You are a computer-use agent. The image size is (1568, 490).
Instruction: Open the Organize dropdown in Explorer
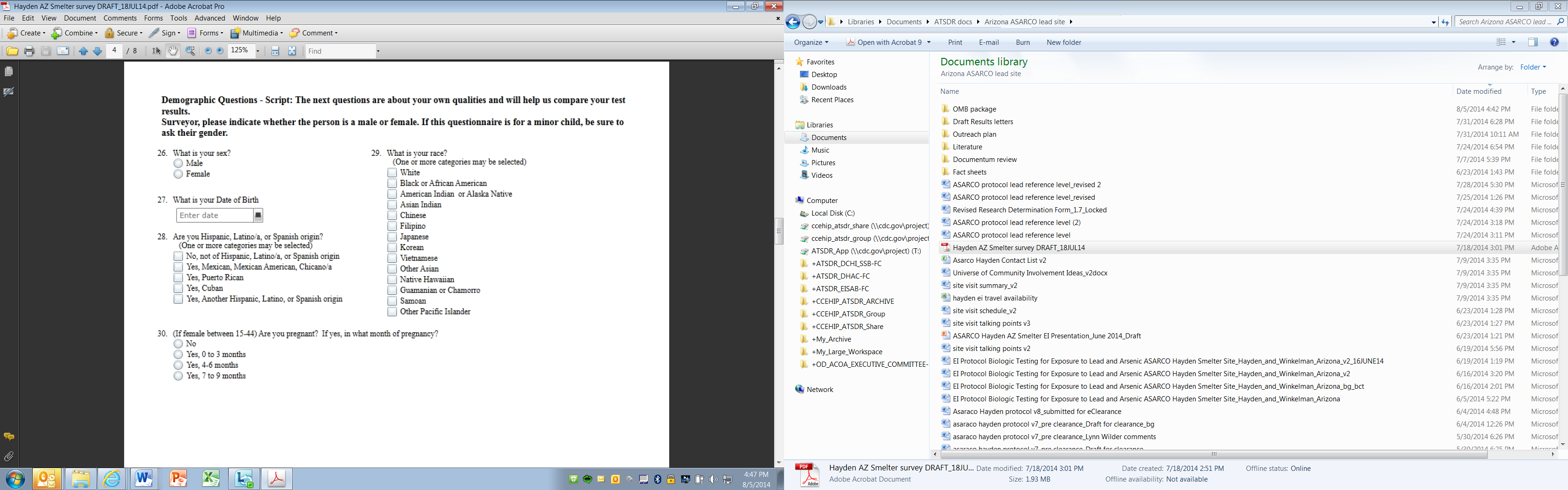click(811, 42)
